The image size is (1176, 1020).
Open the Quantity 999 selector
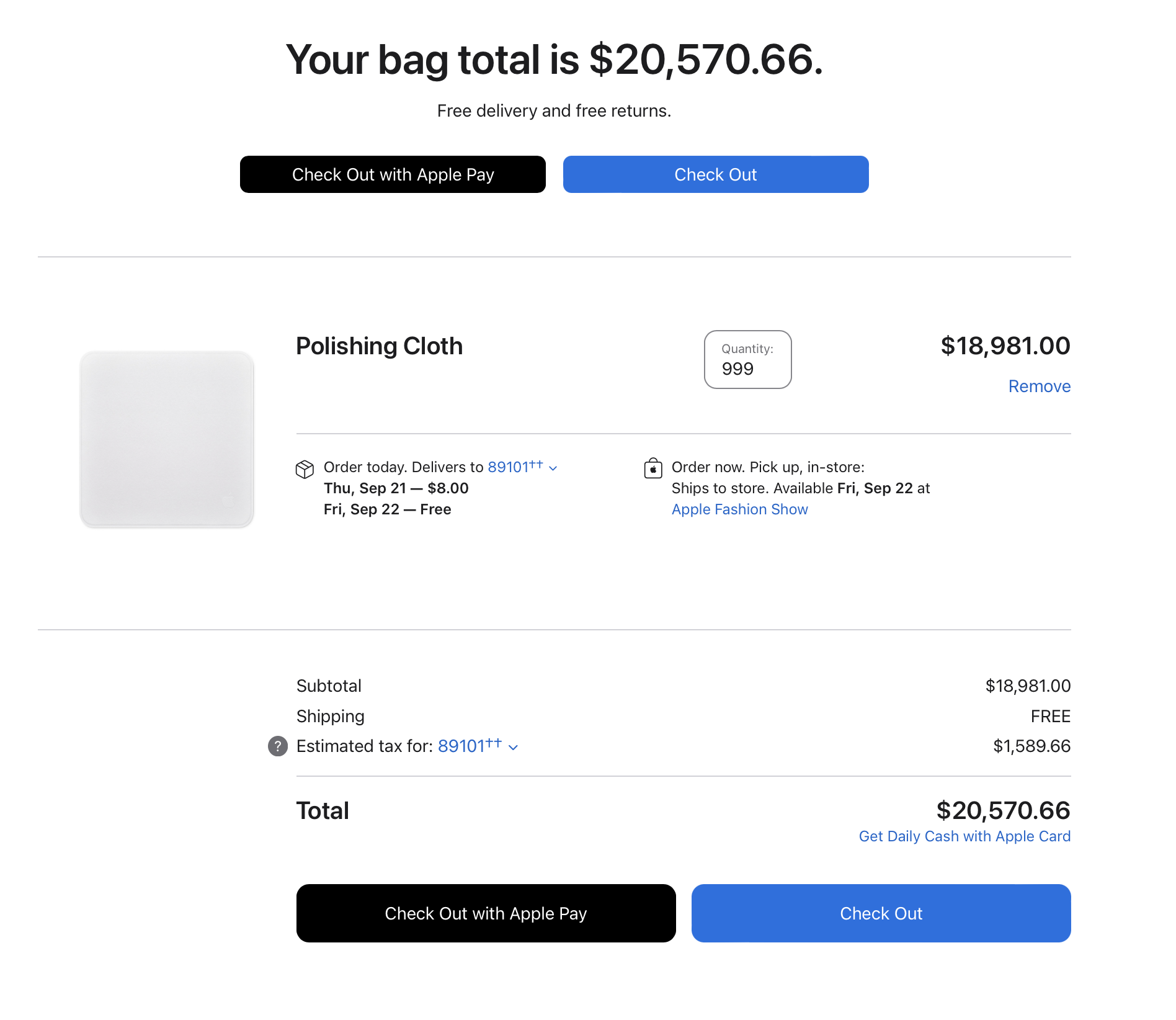pyautogui.click(x=747, y=360)
